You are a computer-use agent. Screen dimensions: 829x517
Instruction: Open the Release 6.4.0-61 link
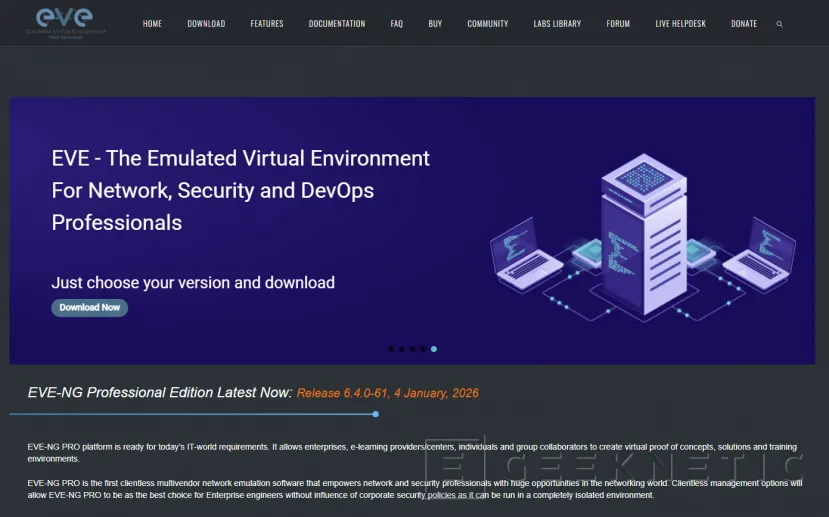click(387, 393)
